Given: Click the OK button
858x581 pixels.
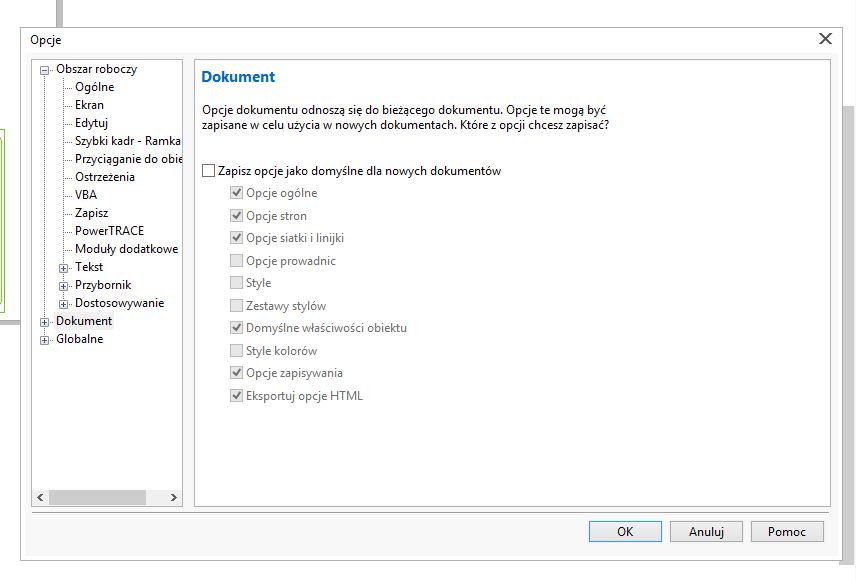Looking at the screenshot, I should pos(625,532).
